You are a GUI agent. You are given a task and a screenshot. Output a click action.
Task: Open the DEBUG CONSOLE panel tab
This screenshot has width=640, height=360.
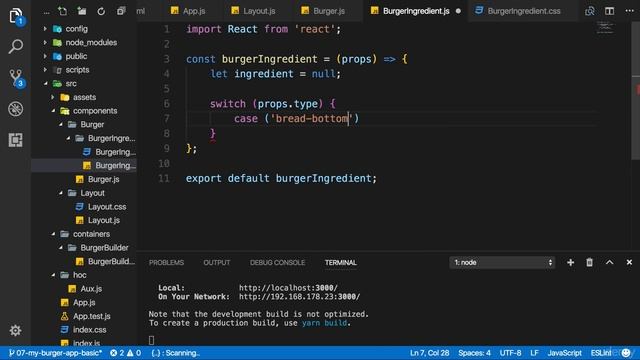[x=278, y=262]
